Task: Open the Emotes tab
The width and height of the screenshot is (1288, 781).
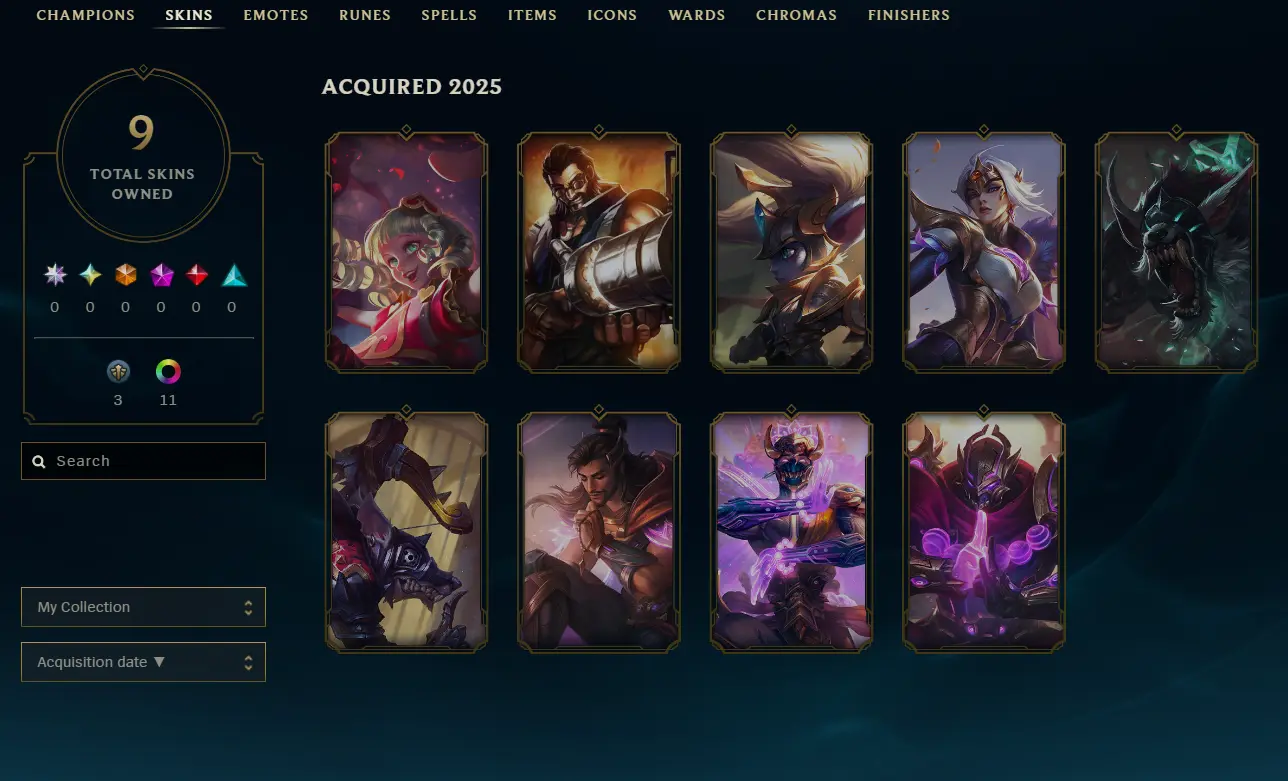Action: pyautogui.click(x=276, y=16)
